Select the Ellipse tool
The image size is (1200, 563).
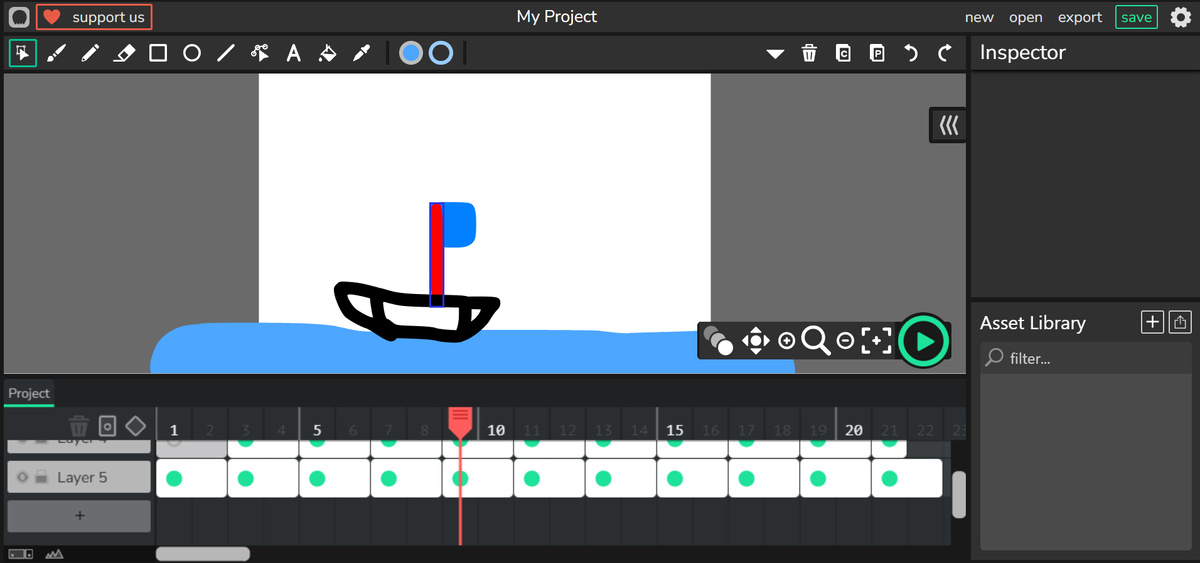pyautogui.click(x=192, y=53)
